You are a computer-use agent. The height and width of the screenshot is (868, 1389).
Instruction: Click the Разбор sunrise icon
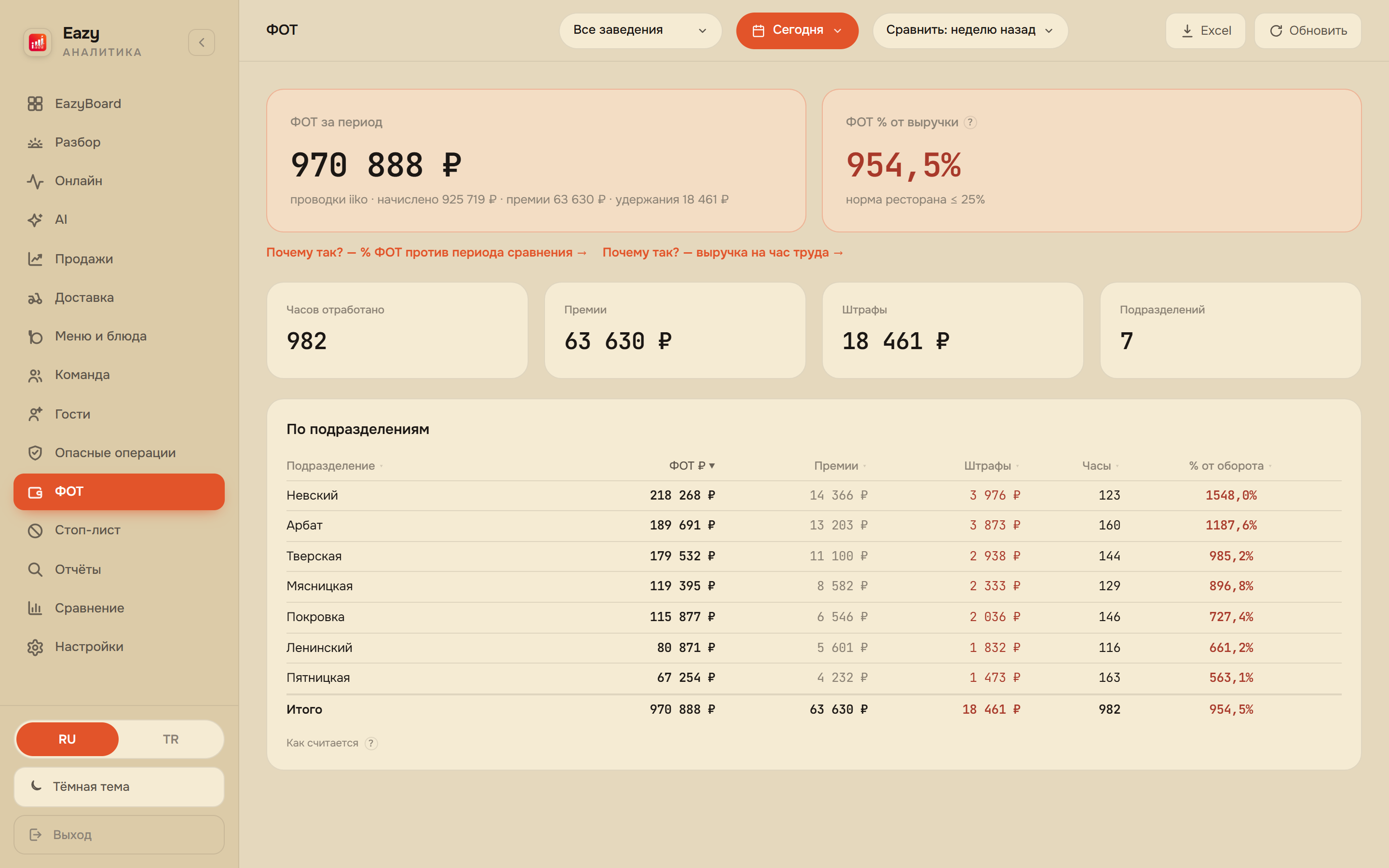[x=35, y=142]
